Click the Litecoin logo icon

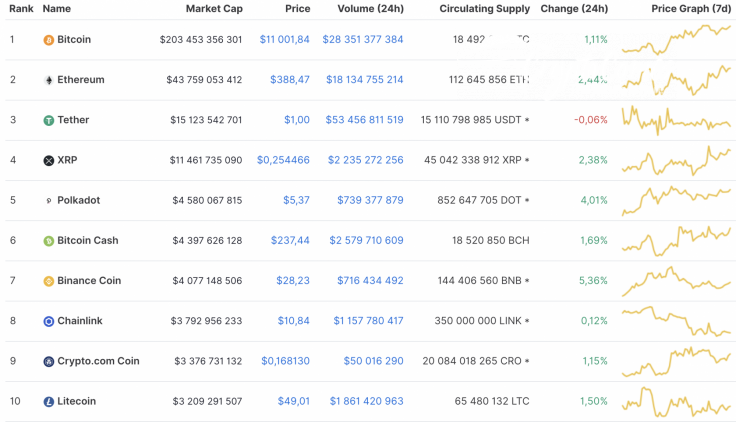click(49, 402)
